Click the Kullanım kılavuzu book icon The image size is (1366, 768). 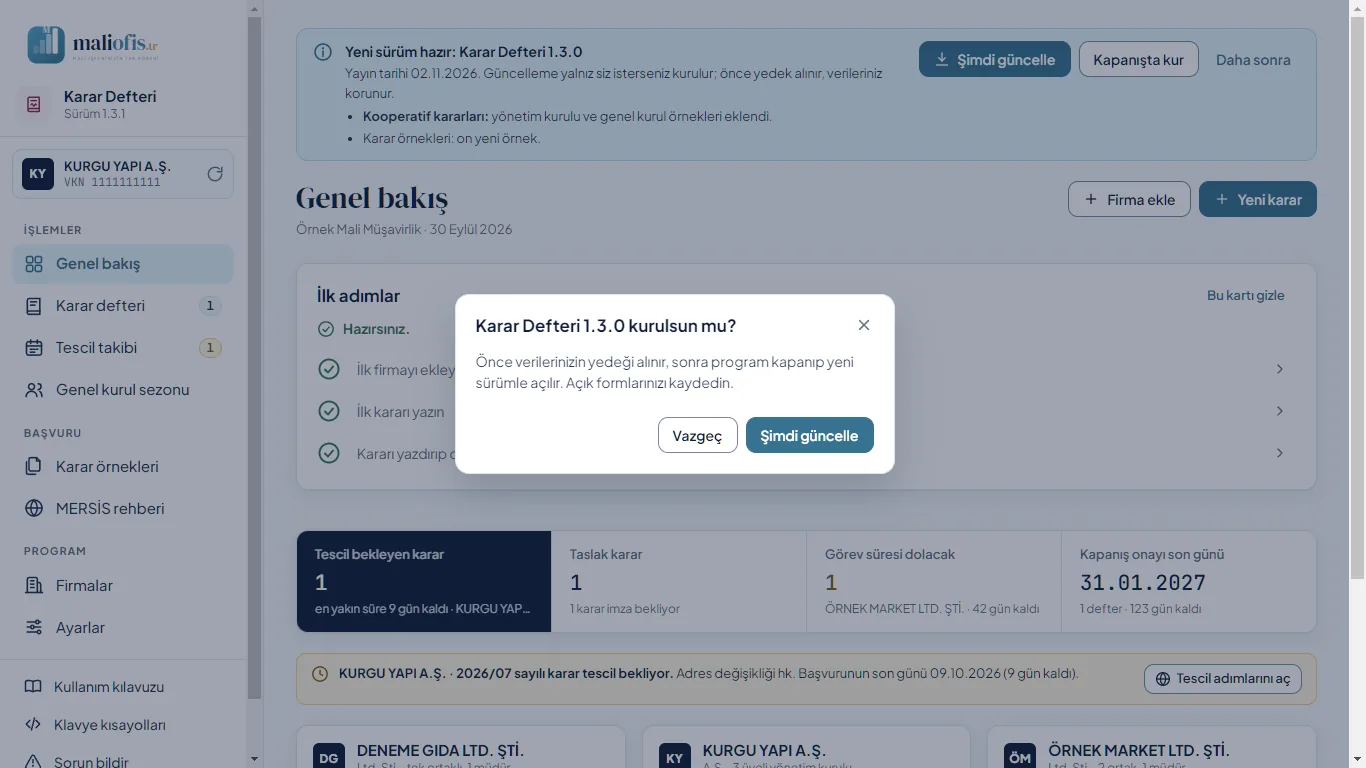[x=33, y=687]
